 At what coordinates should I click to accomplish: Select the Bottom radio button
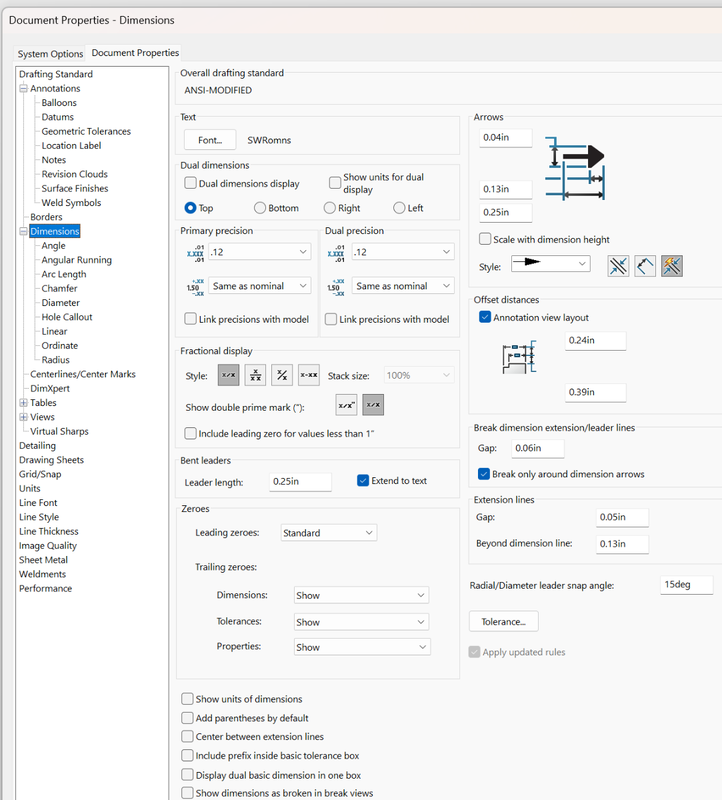click(260, 208)
